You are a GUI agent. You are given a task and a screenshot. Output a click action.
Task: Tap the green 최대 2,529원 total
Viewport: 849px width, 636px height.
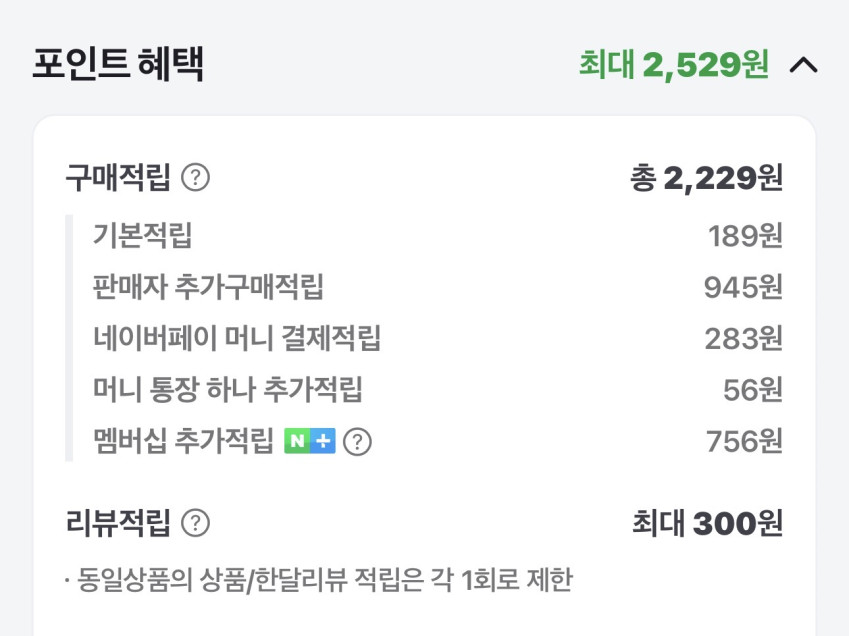coord(674,65)
